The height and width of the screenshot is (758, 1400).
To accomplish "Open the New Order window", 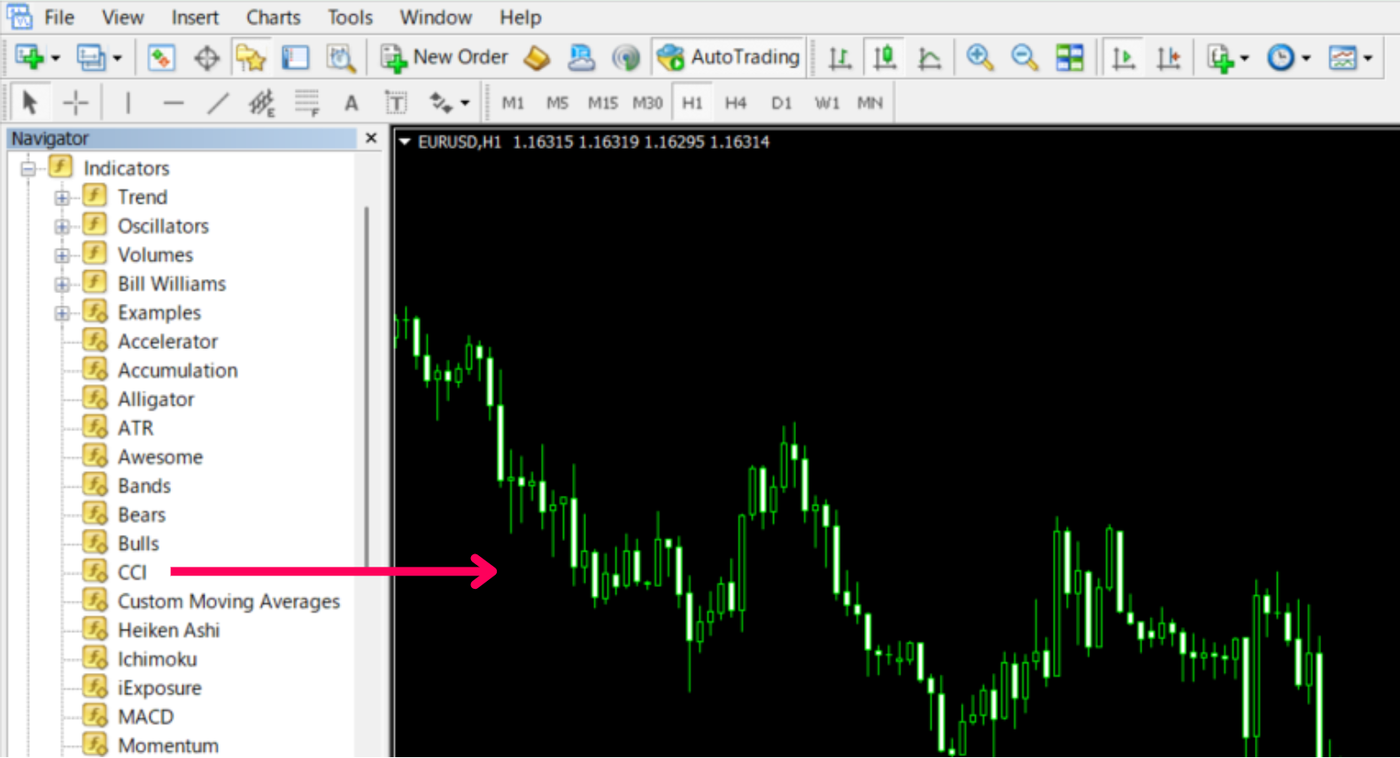I will [x=444, y=57].
